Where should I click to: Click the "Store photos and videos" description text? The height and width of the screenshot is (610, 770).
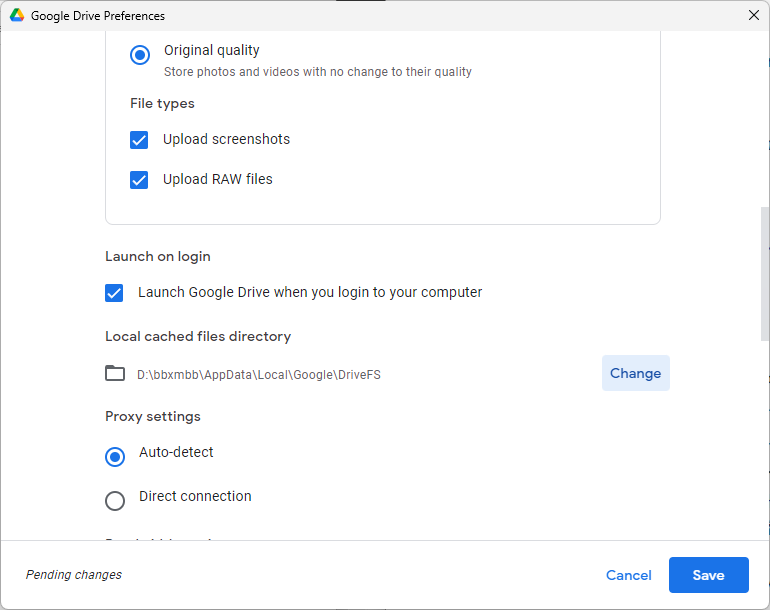pos(317,72)
